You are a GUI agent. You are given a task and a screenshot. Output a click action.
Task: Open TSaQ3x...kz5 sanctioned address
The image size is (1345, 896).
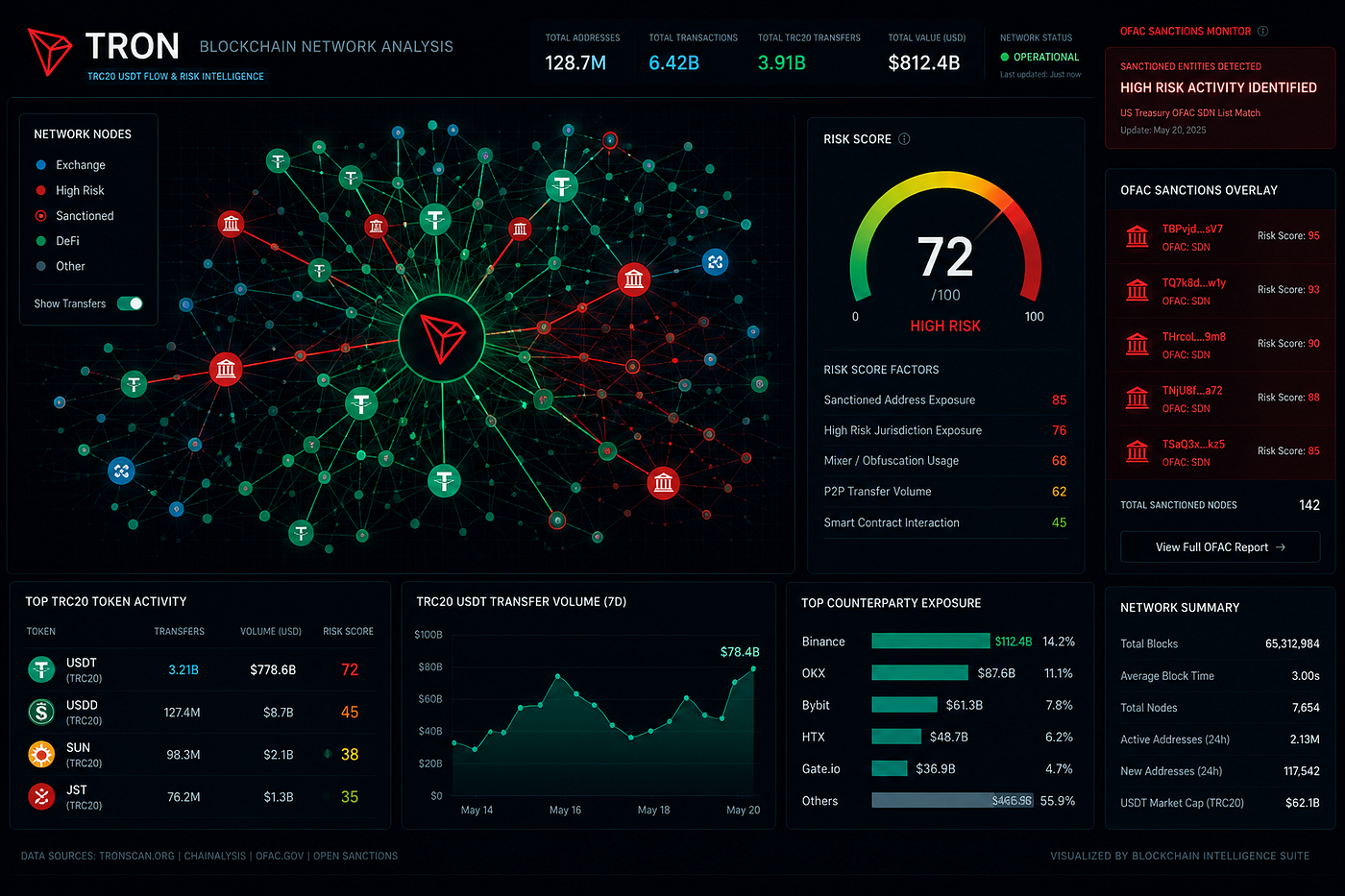[x=1193, y=445]
